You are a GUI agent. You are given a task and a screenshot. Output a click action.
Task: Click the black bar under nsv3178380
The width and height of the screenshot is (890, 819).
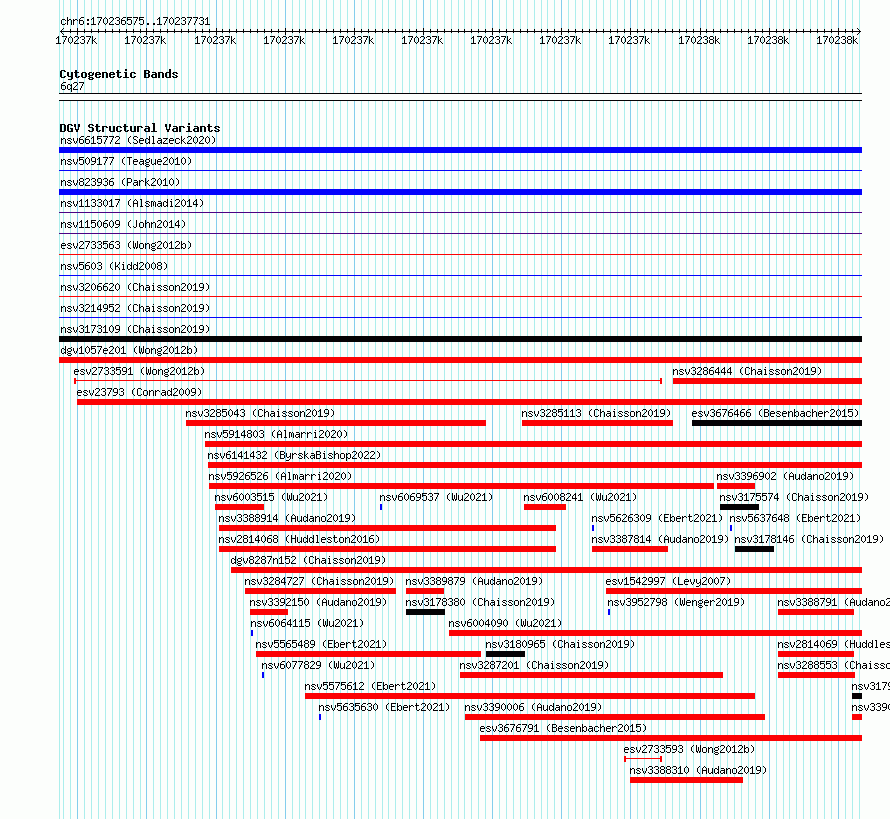[425, 612]
